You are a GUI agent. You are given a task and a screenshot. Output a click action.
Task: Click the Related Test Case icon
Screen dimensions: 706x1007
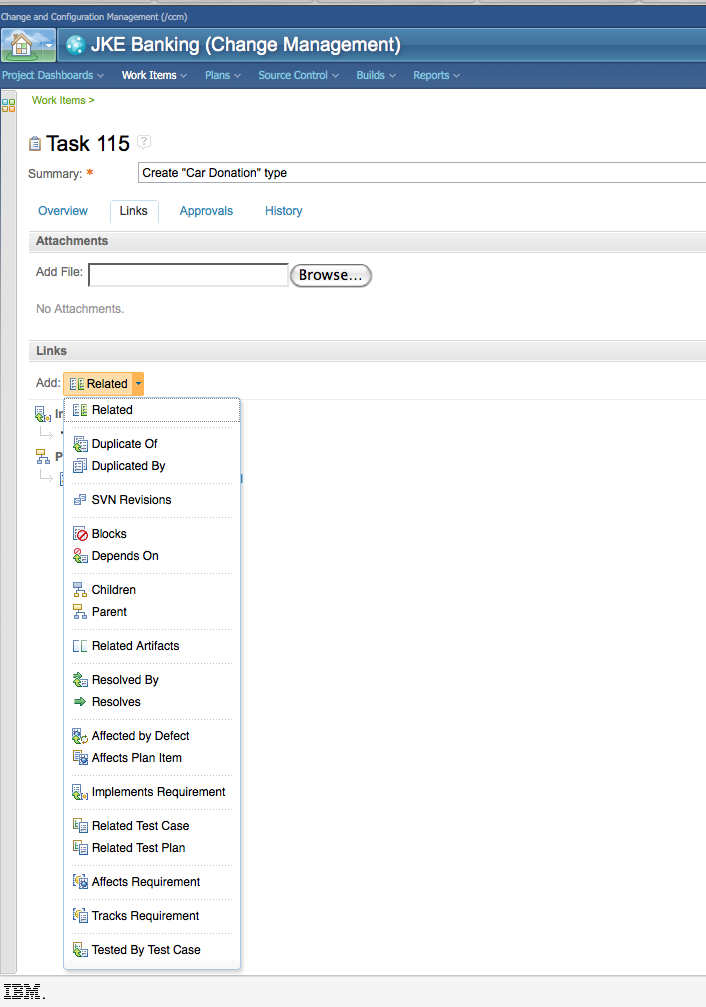tap(80, 825)
